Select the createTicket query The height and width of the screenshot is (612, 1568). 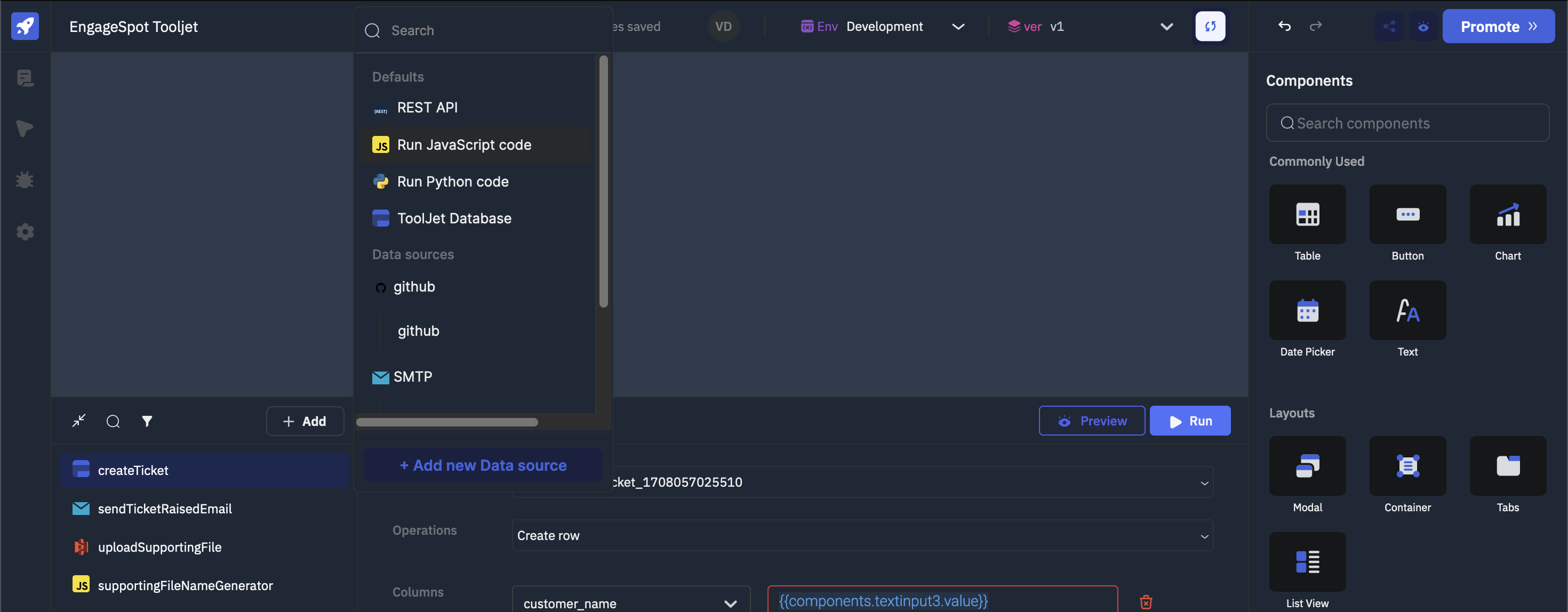[204, 470]
